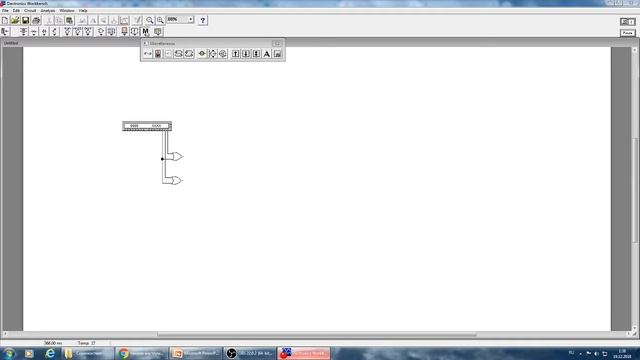The height and width of the screenshot is (360, 640).
Task: Open the Transistors parts bin
Action: click(54, 32)
